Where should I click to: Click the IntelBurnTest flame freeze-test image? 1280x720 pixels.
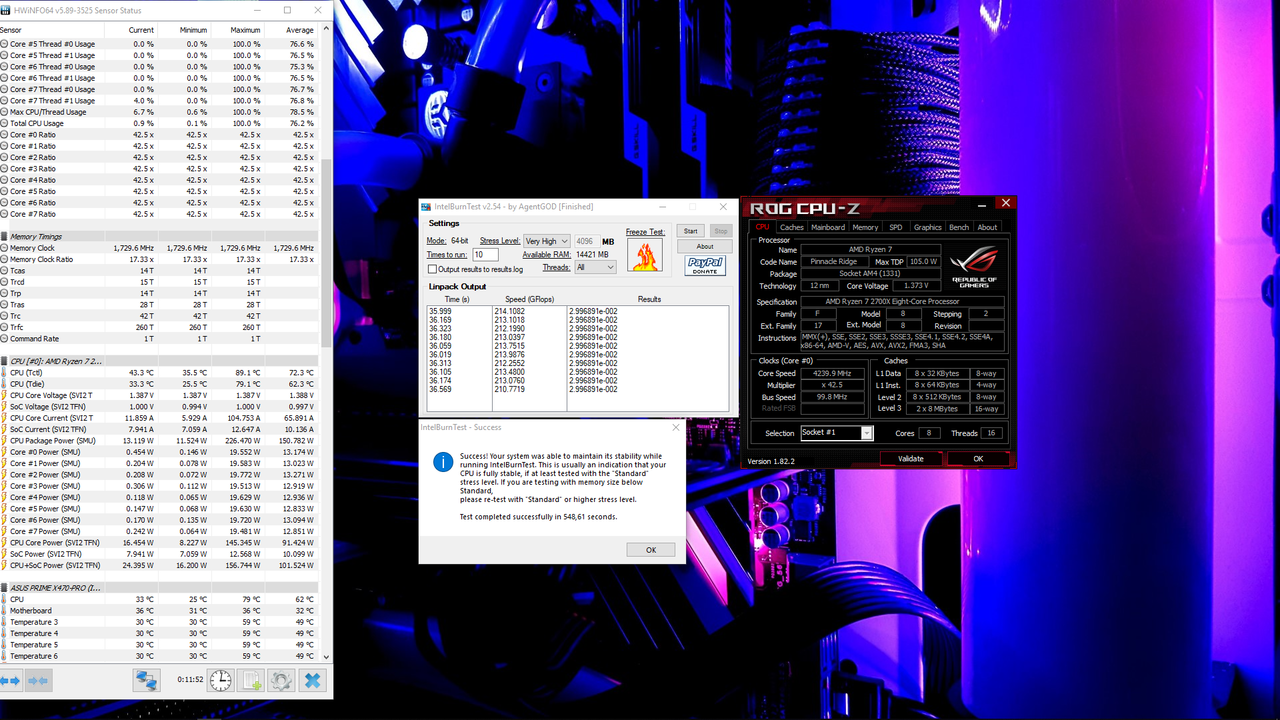645,254
